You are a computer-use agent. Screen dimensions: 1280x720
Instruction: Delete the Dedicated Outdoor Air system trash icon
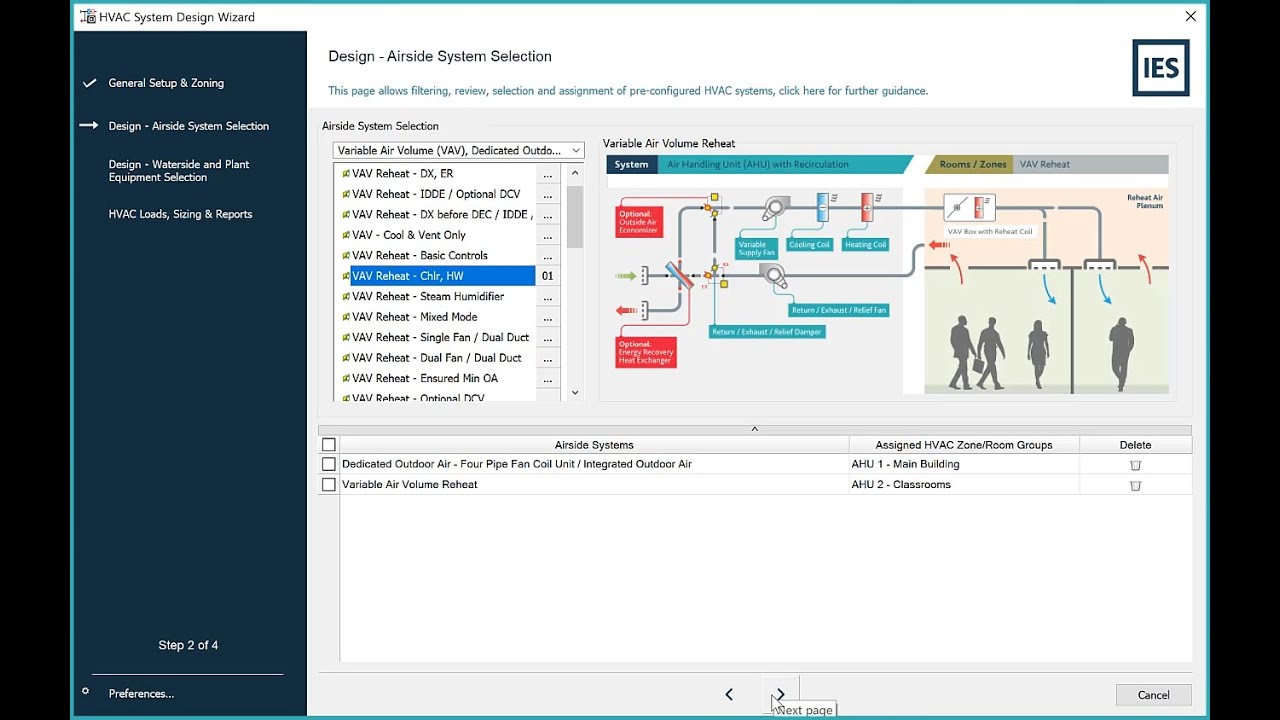tap(1135, 465)
